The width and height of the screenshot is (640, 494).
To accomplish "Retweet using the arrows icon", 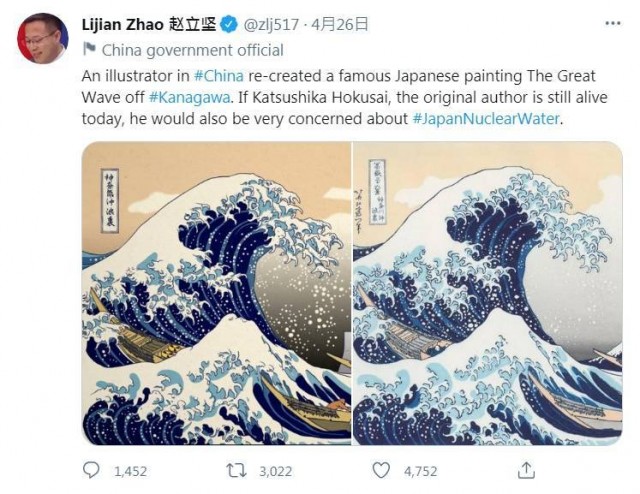I will coord(237,470).
